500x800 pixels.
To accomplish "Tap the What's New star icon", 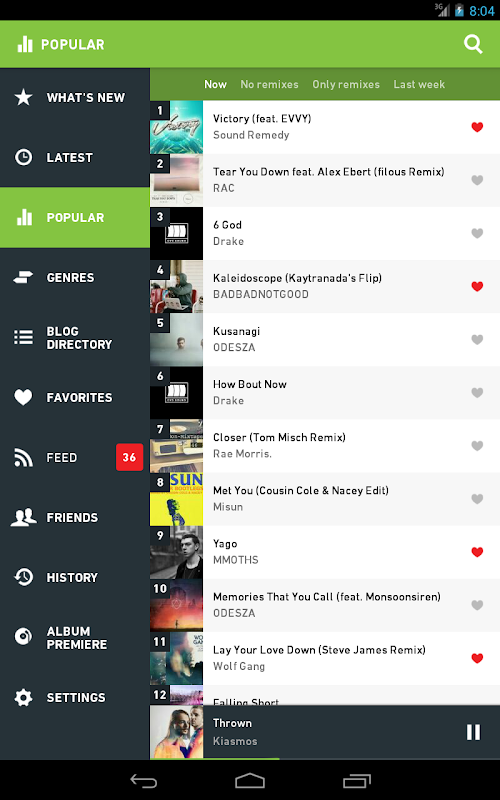I will (23, 97).
